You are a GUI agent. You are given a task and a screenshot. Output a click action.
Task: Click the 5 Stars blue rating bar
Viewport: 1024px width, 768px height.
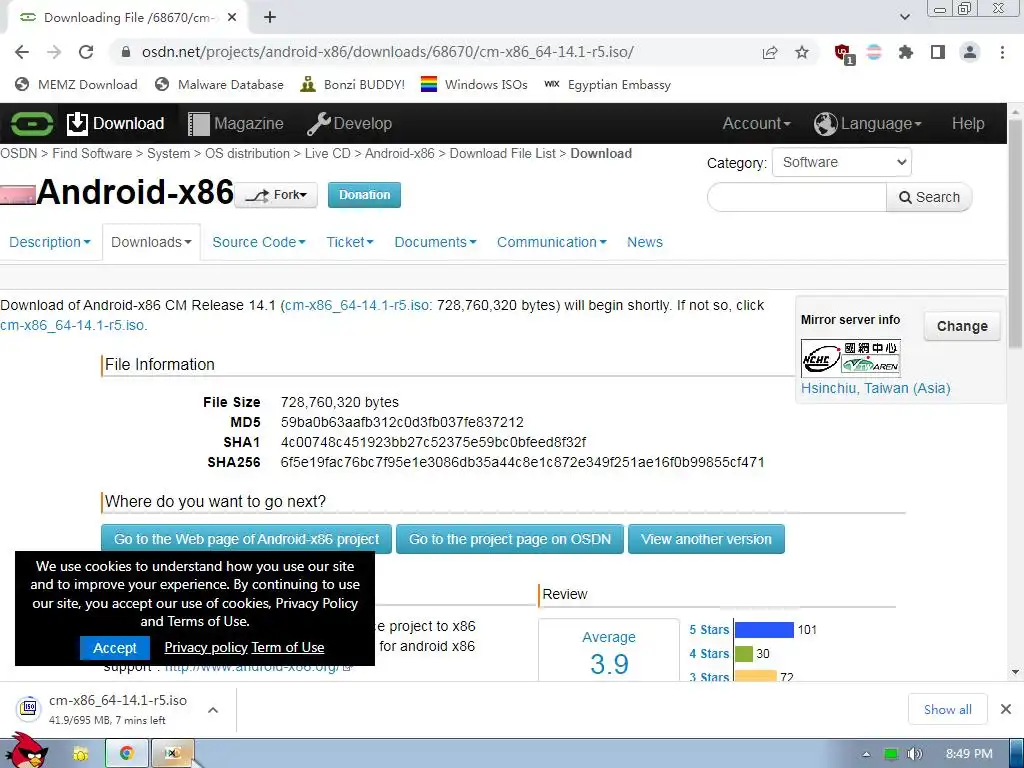(x=764, y=630)
